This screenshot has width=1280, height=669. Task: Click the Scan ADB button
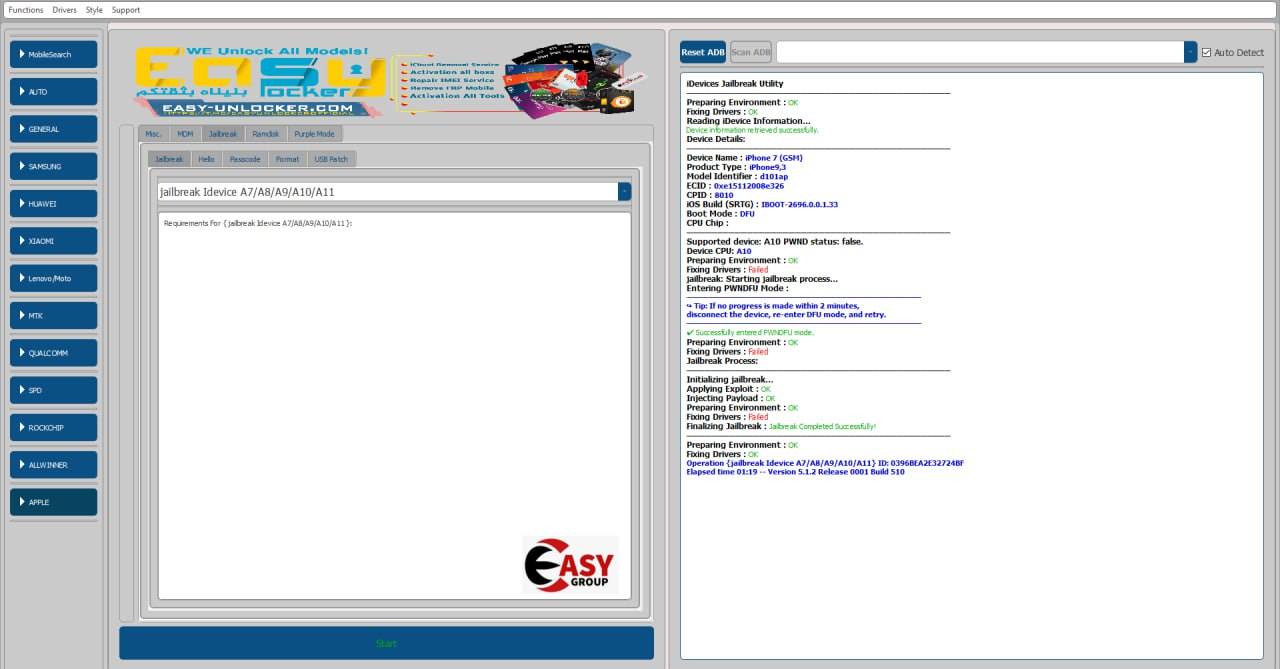pyautogui.click(x=751, y=52)
